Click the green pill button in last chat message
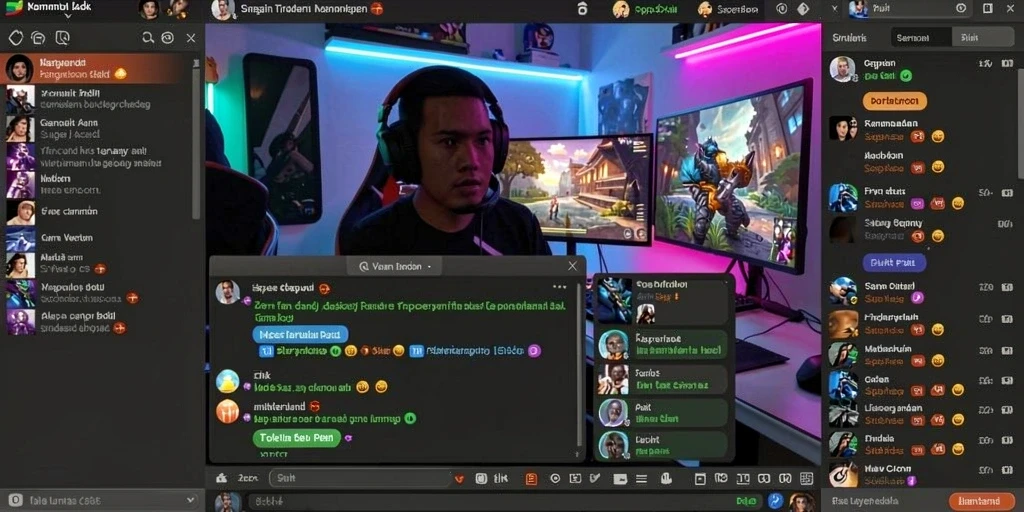 click(x=296, y=438)
